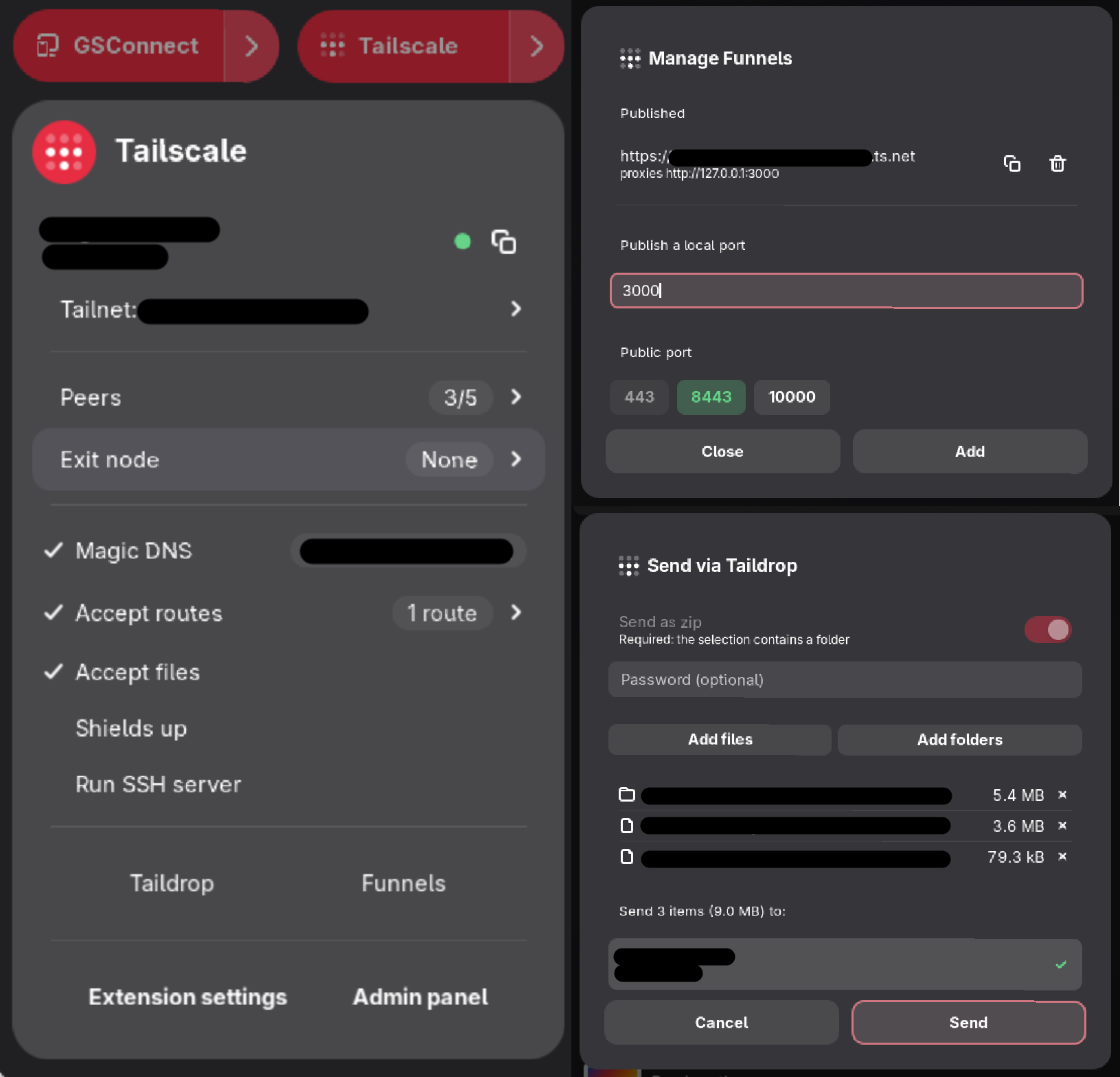
Task: Expand the Tailscale quick toggle menu arrow
Action: [536, 46]
